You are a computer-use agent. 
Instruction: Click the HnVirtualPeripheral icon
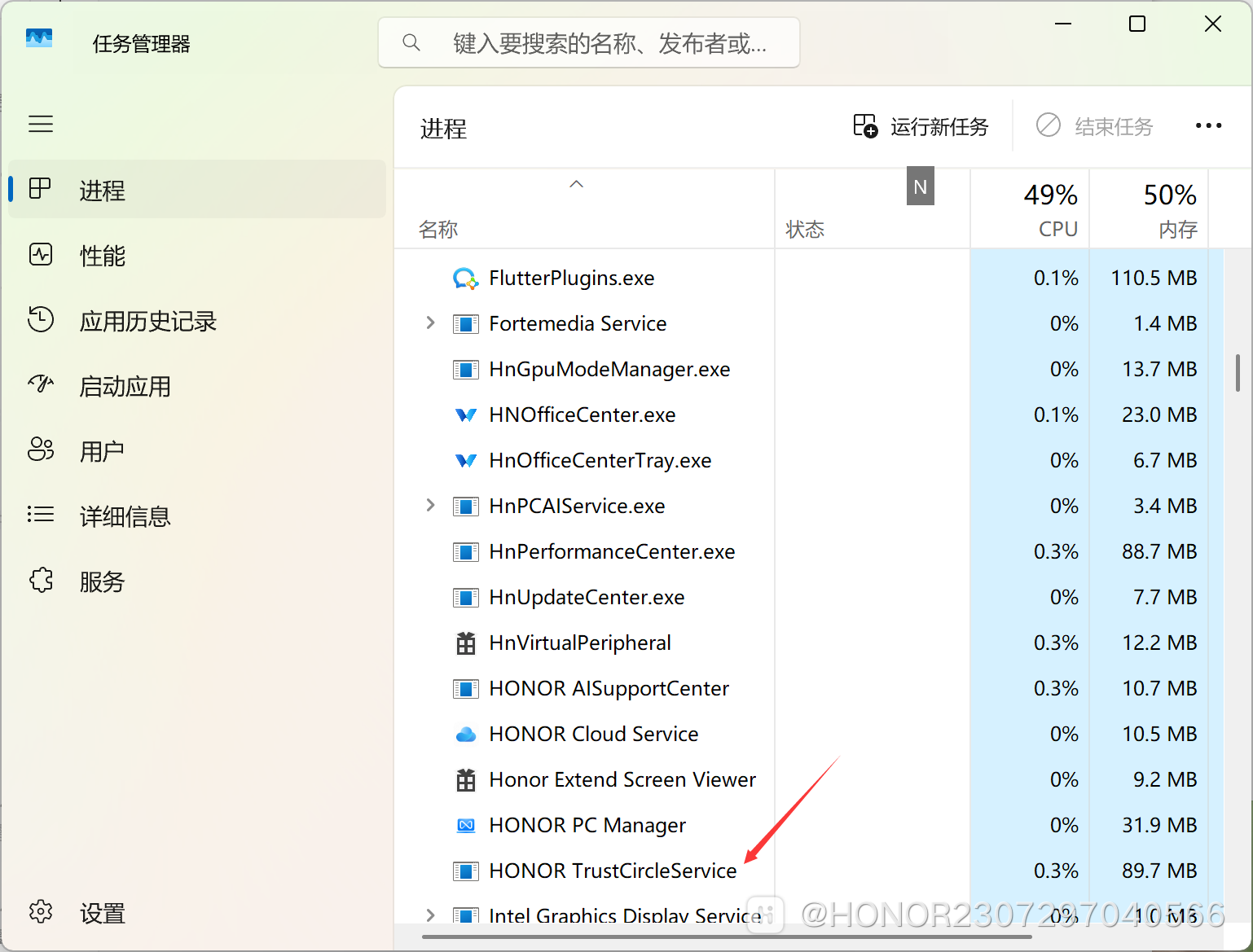tap(465, 643)
